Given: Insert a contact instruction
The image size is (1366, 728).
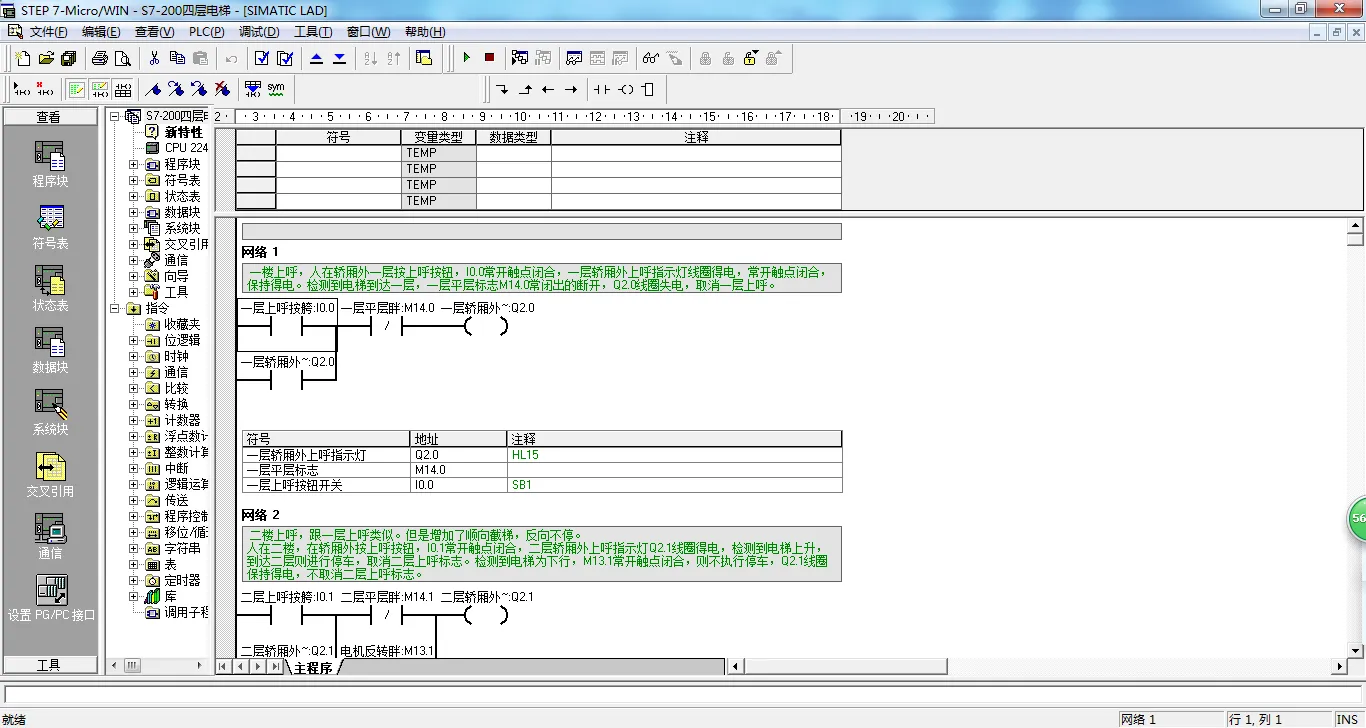Looking at the screenshot, I should [x=602, y=89].
